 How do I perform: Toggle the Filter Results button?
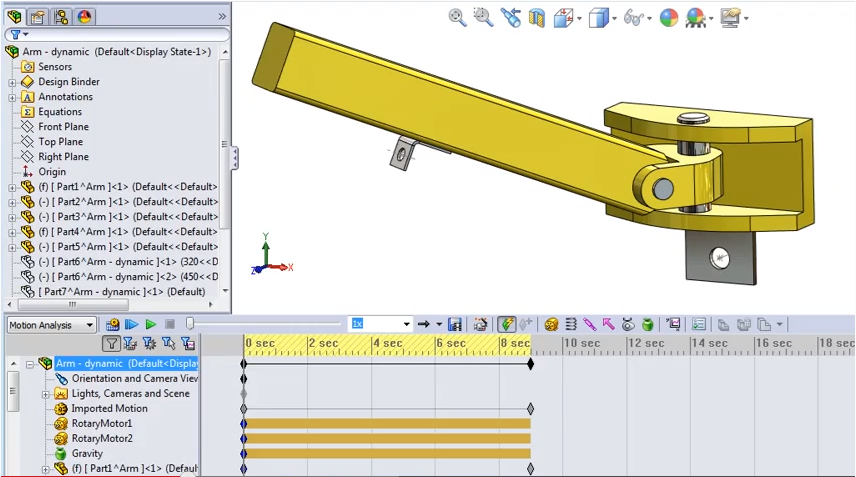[188, 343]
